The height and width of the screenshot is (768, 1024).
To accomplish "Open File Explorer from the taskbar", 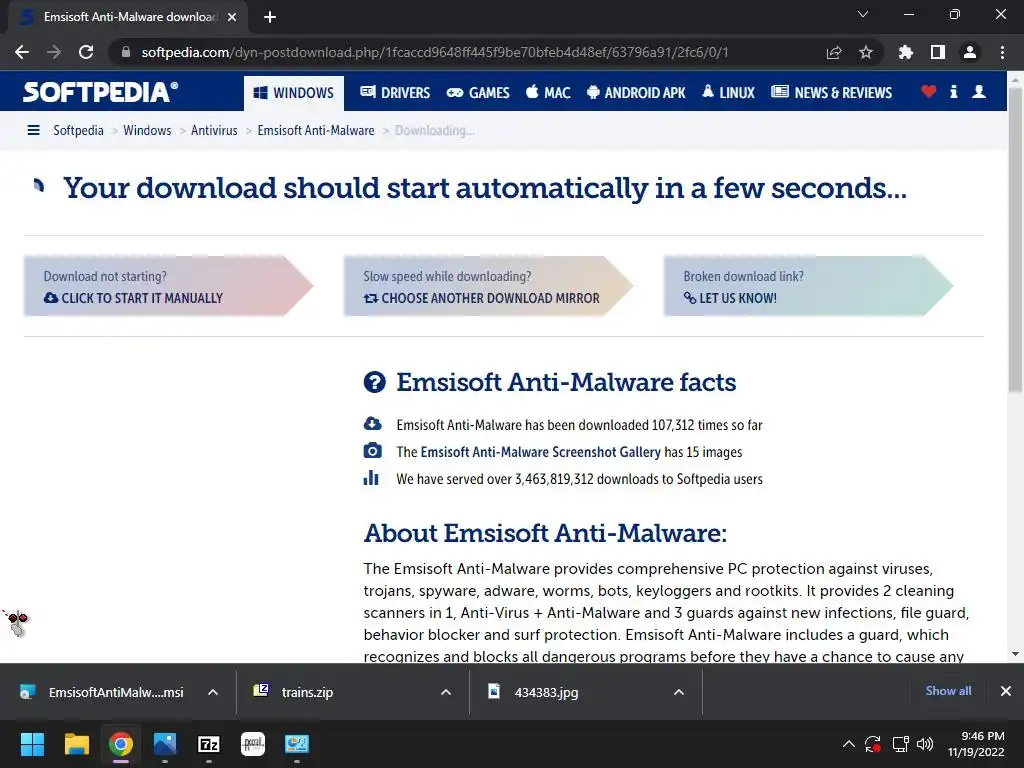I will pyautogui.click(x=76, y=744).
